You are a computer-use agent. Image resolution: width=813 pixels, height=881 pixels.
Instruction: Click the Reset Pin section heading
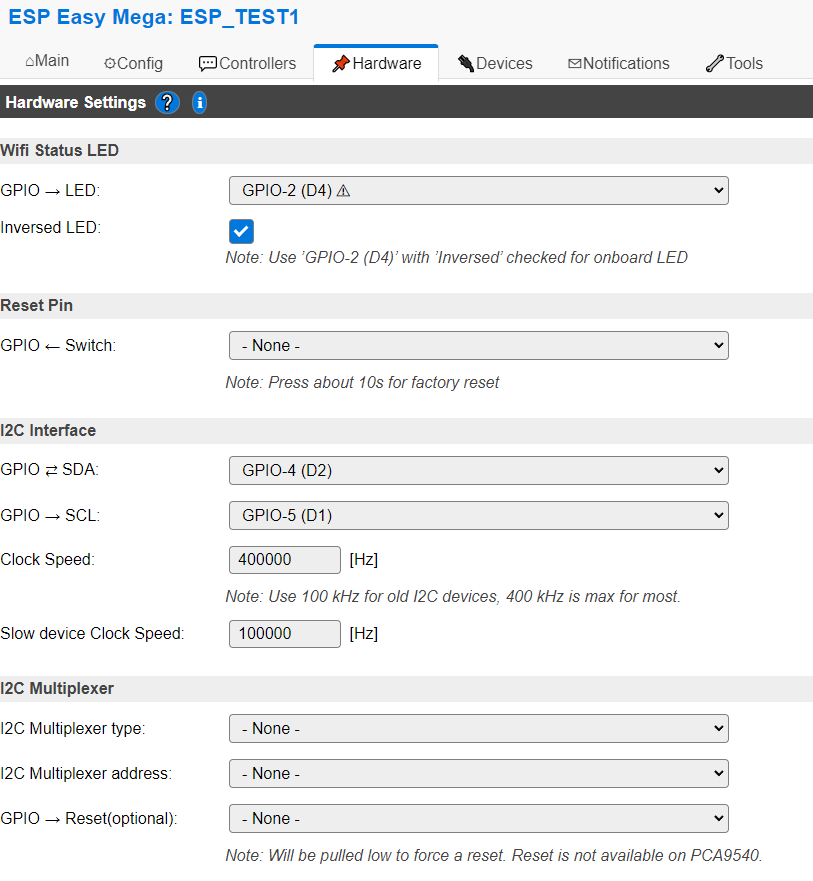(37, 306)
